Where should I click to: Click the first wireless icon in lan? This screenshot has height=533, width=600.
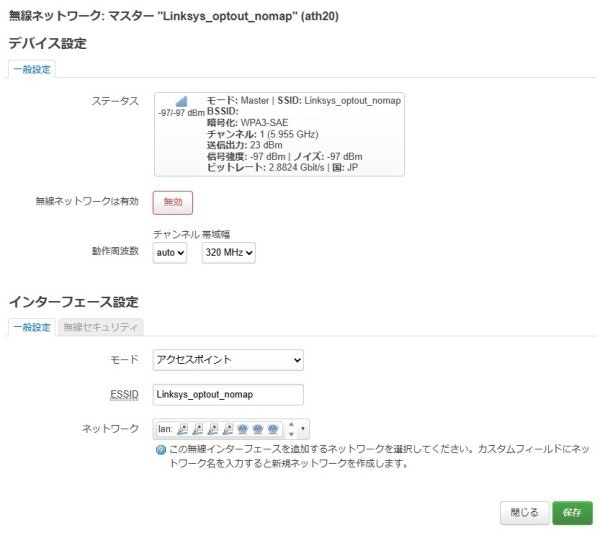coord(243,429)
